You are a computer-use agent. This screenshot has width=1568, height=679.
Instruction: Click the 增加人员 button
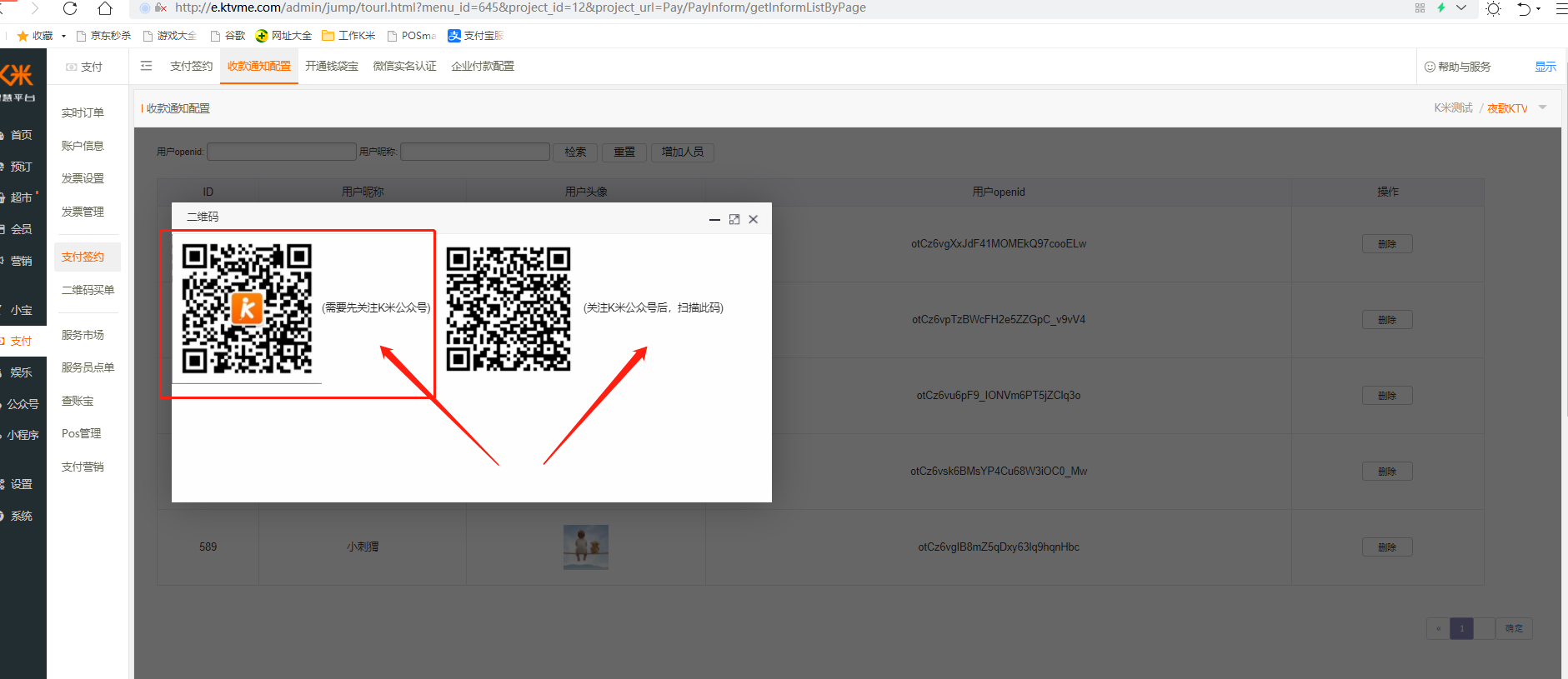[x=683, y=152]
